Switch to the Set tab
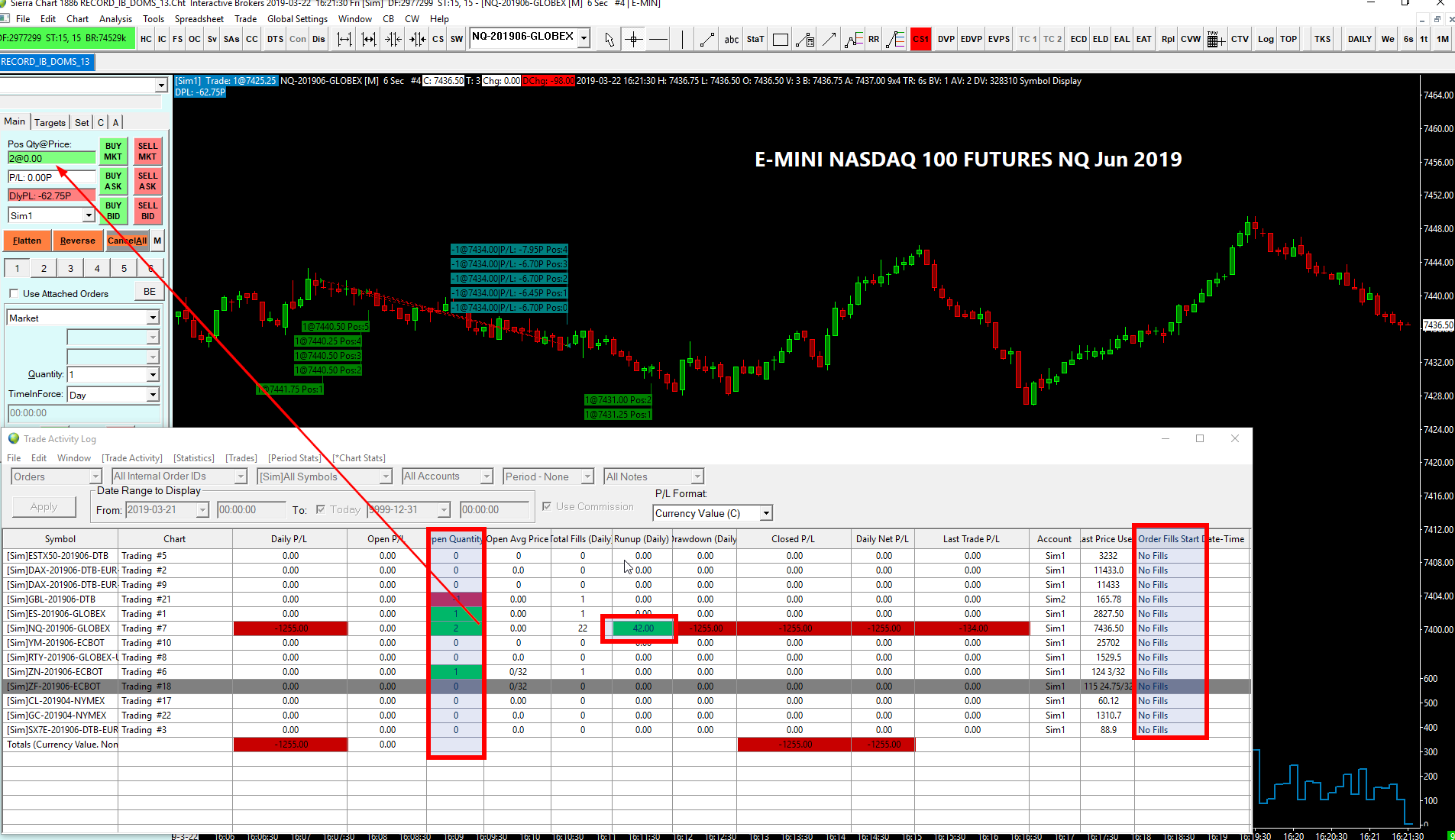Image resolution: width=1455 pixels, height=840 pixels. [x=82, y=122]
